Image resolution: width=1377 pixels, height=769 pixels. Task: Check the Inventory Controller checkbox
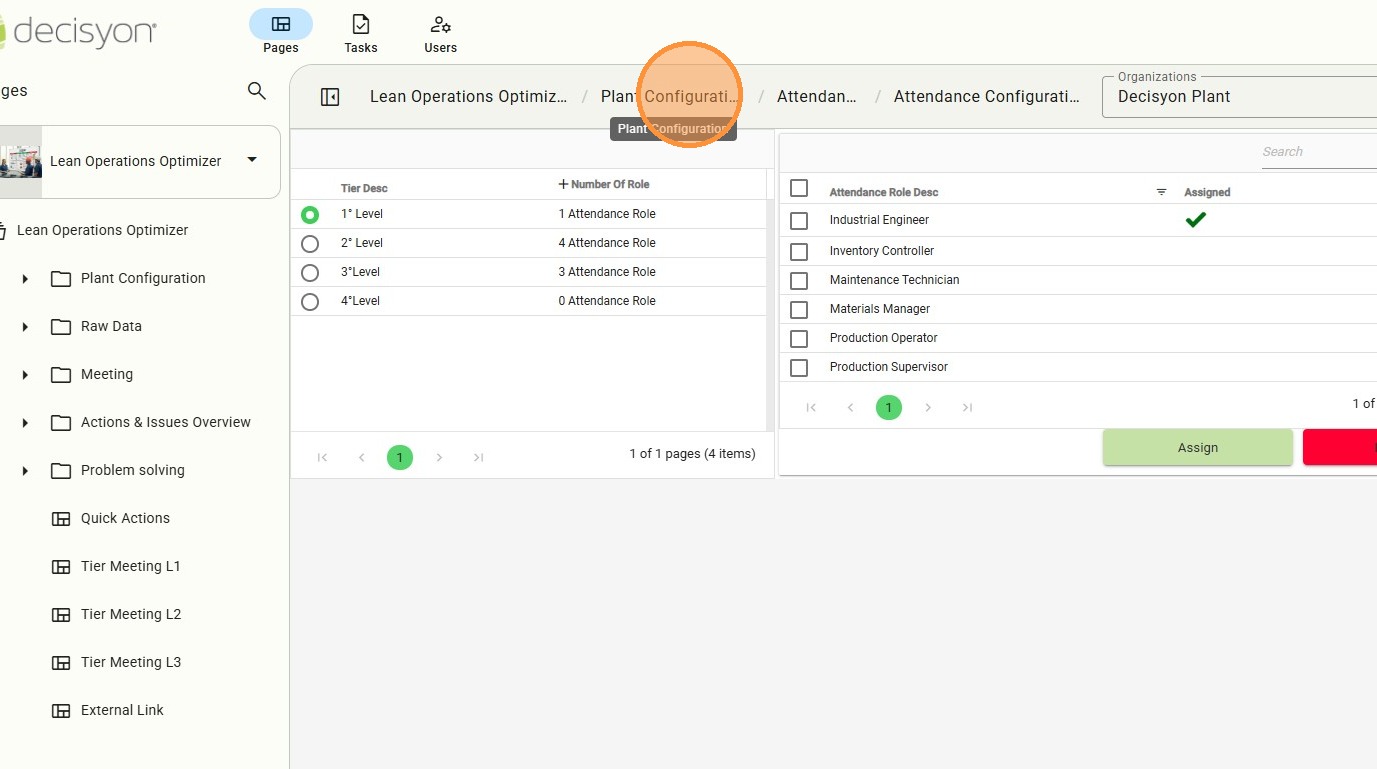(799, 251)
